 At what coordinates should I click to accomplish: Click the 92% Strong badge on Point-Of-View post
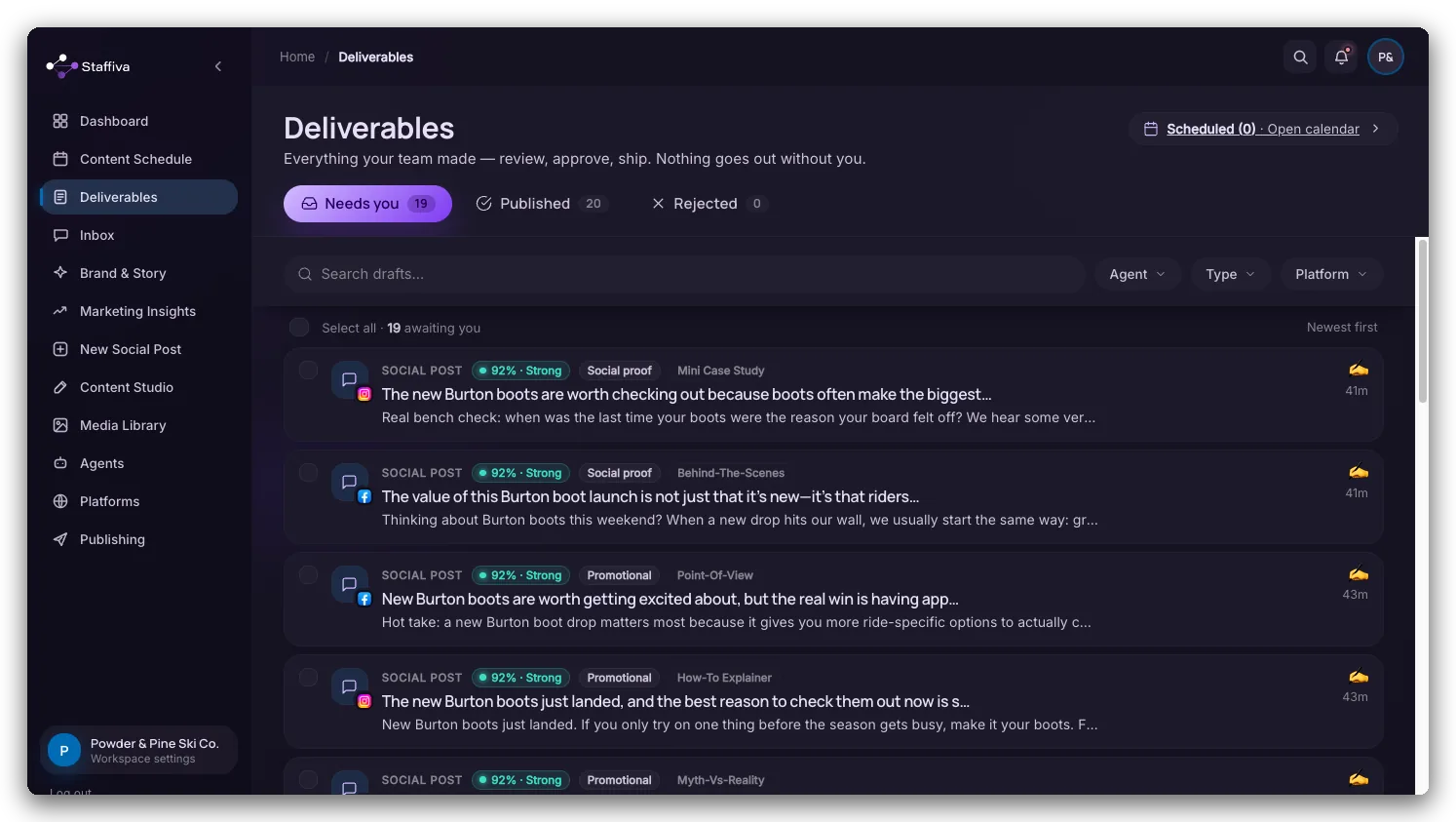coord(520,575)
